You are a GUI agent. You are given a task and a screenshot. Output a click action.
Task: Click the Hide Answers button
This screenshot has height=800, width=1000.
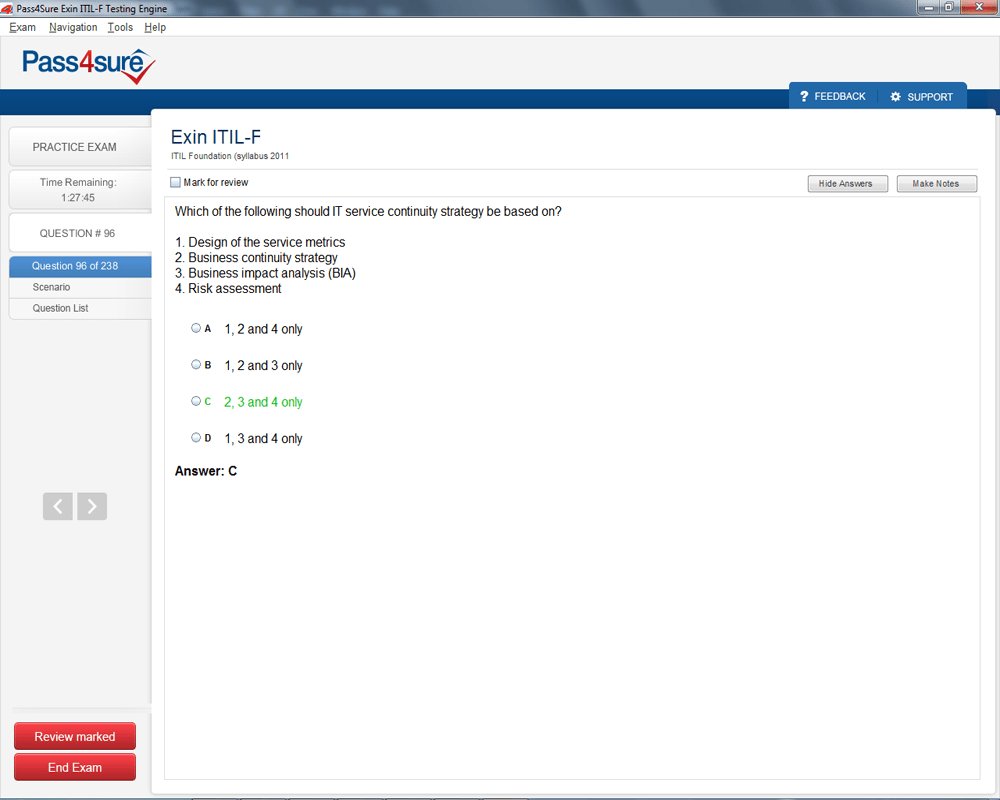coord(848,184)
